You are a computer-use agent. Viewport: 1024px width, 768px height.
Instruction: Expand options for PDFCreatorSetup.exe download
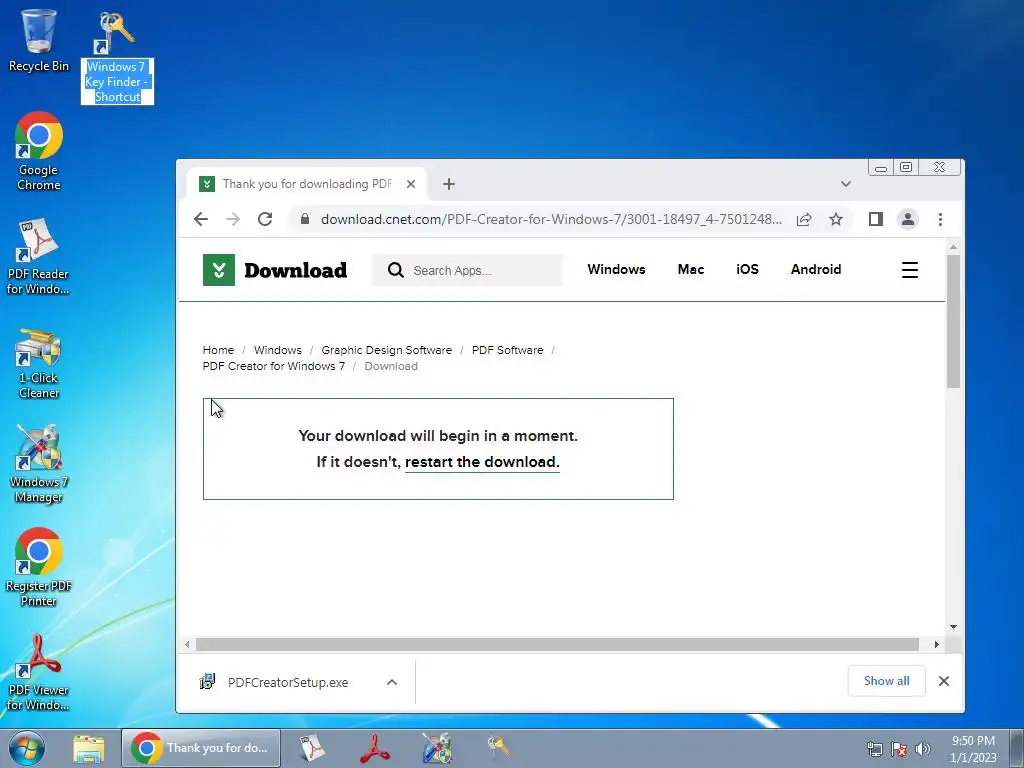pyautogui.click(x=392, y=682)
